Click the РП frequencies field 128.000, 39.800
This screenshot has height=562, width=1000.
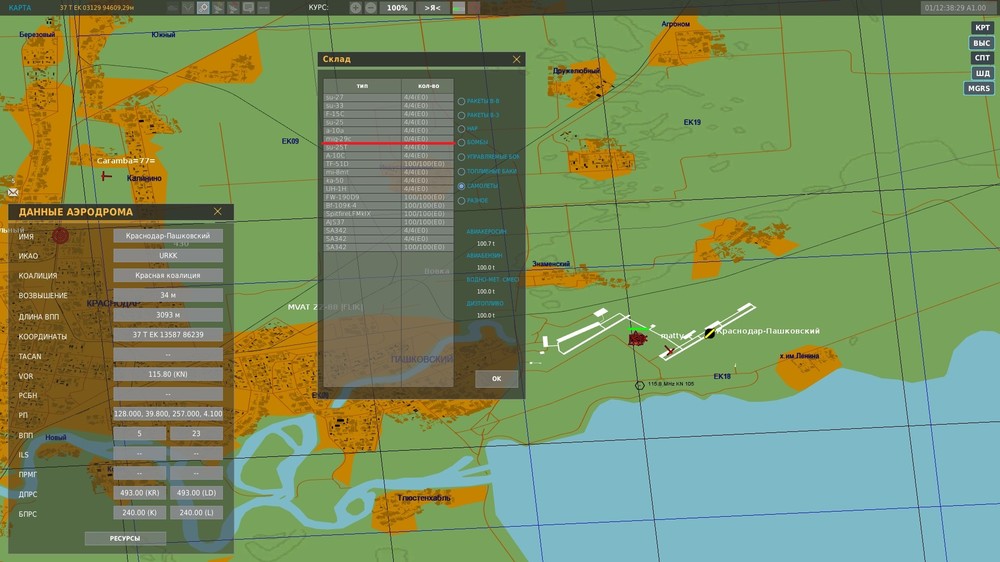[168, 413]
